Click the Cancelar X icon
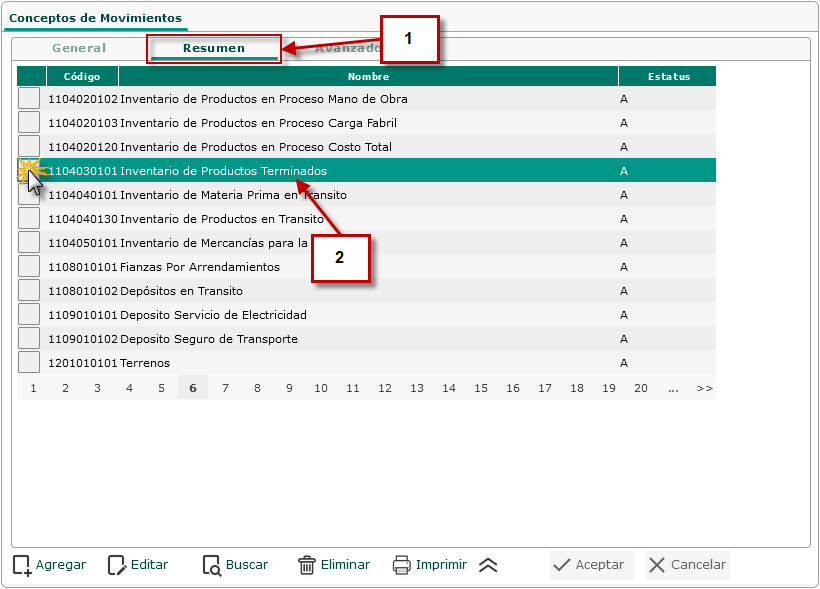 (657, 565)
